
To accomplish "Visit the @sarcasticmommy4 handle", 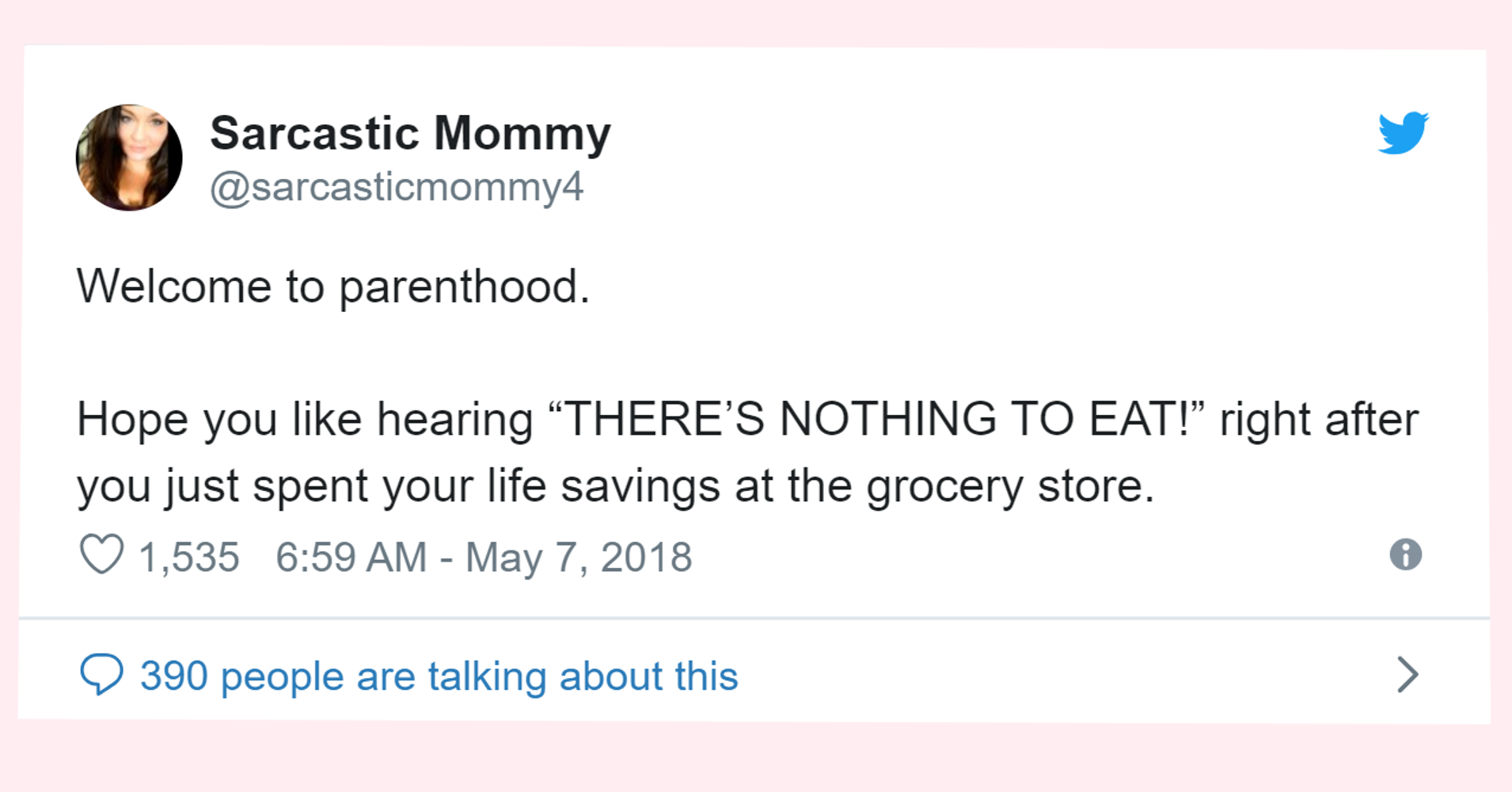I will tap(397, 188).
